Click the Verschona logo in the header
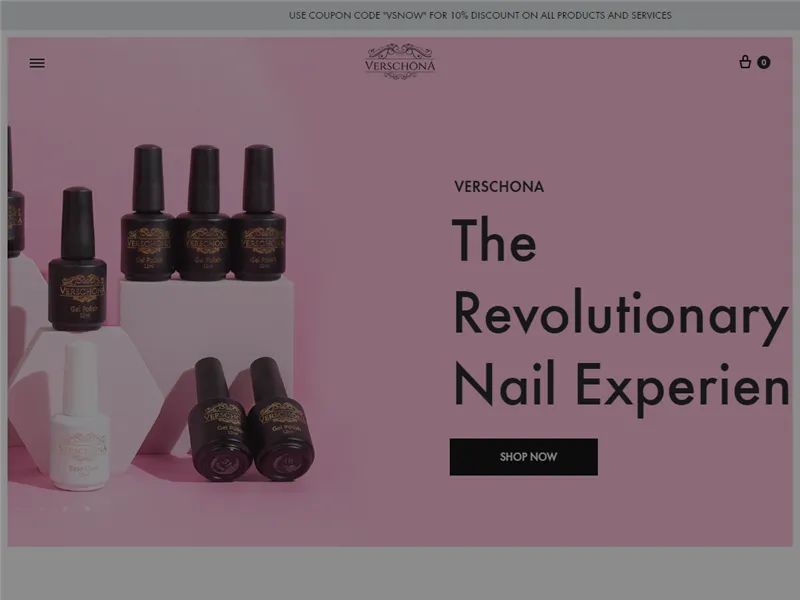 [401, 61]
